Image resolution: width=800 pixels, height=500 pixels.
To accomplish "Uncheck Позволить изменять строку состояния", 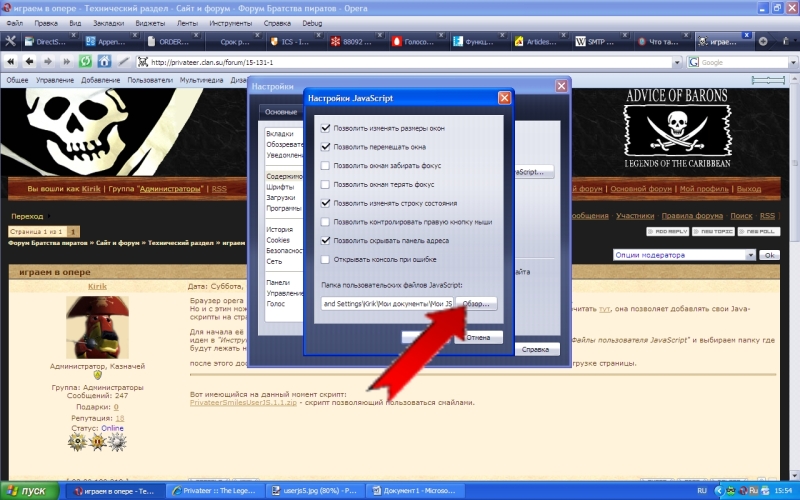I will tap(325, 203).
